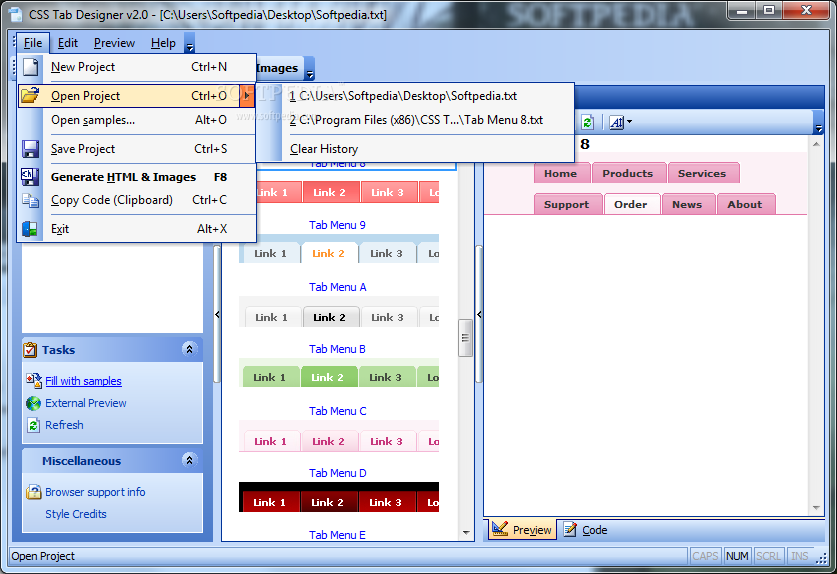Open Images toolbar options dropdown

[310, 69]
